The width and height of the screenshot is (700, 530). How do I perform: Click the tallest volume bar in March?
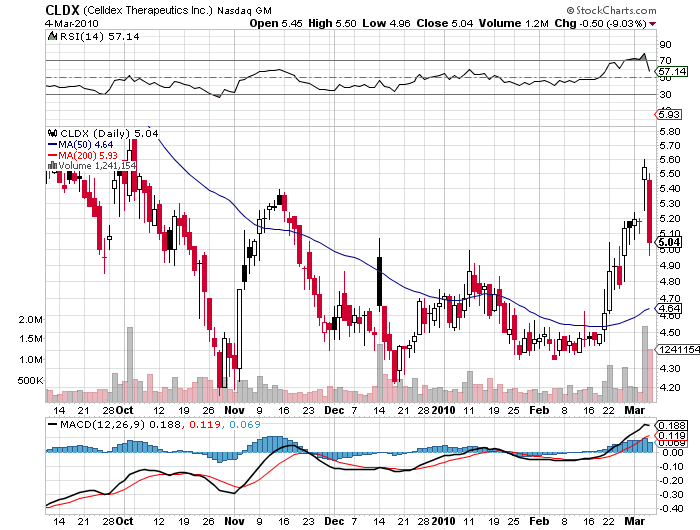(x=645, y=361)
